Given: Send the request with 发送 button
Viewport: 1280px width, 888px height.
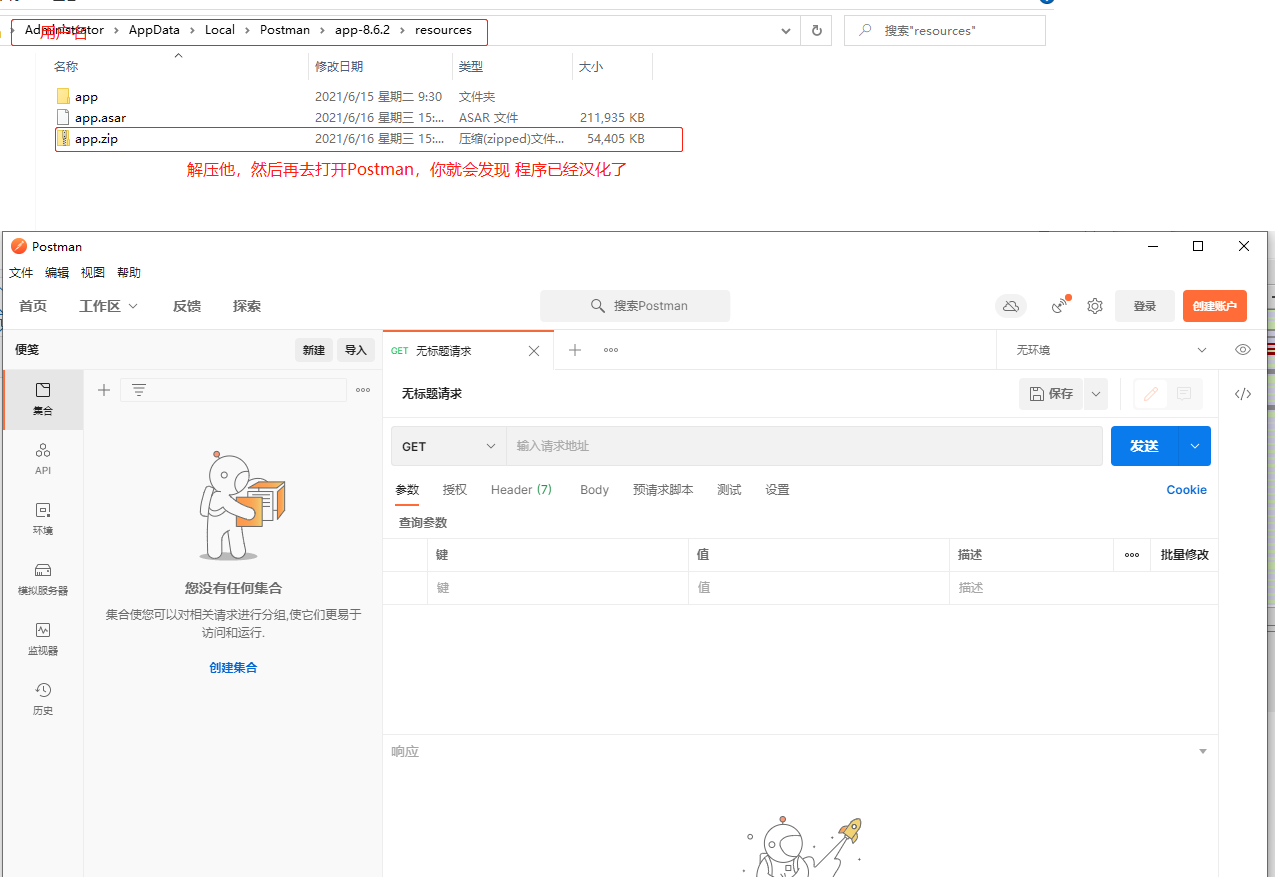Looking at the screenshot, I should pyautogui.click(x=1145, y=446).
